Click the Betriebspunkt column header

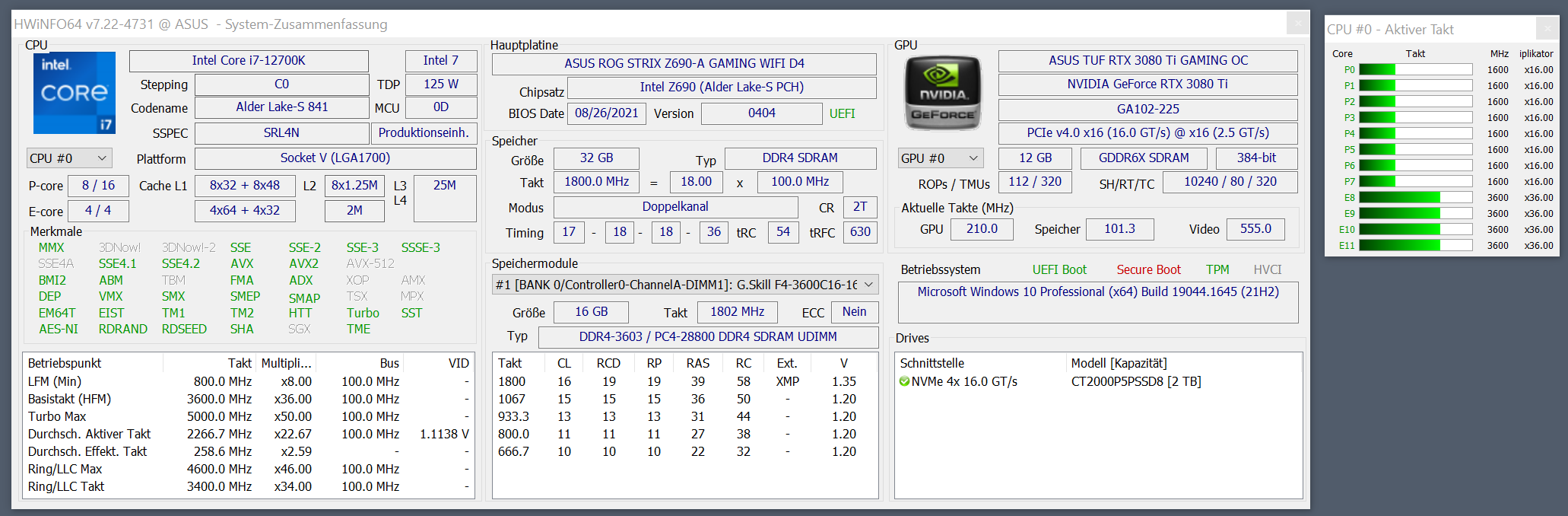[x=94, y=363]
